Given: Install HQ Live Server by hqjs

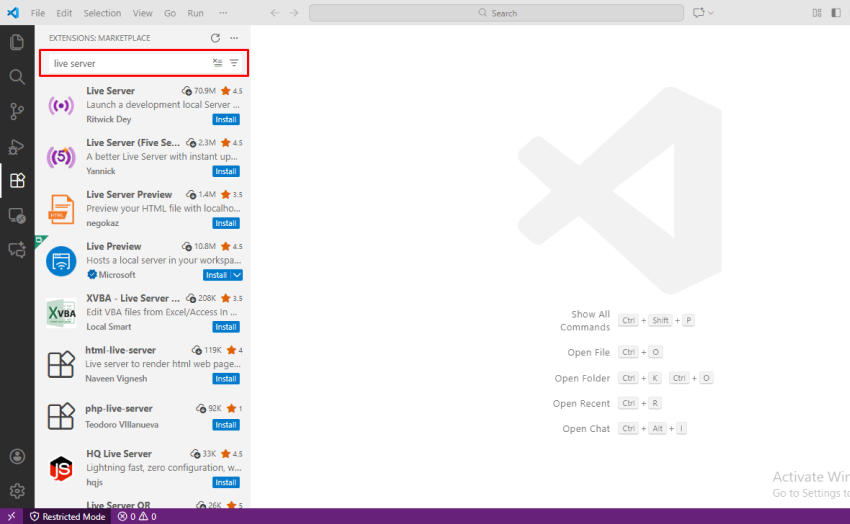Looking at the screenshot, I should (x=226, y=482).
